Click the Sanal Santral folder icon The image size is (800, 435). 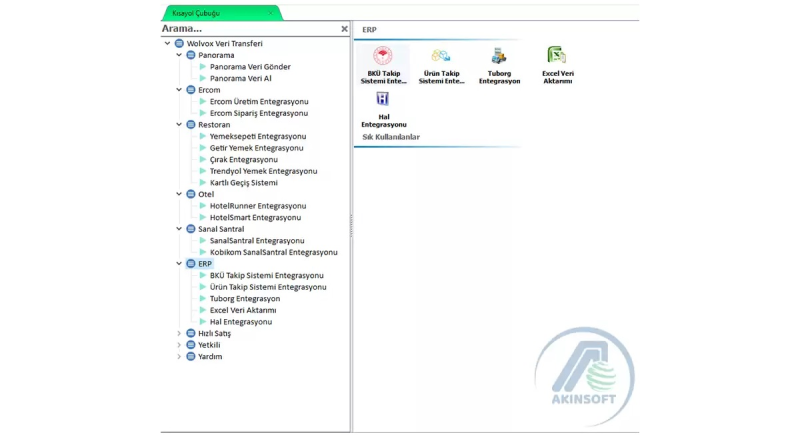coord(191,229)
